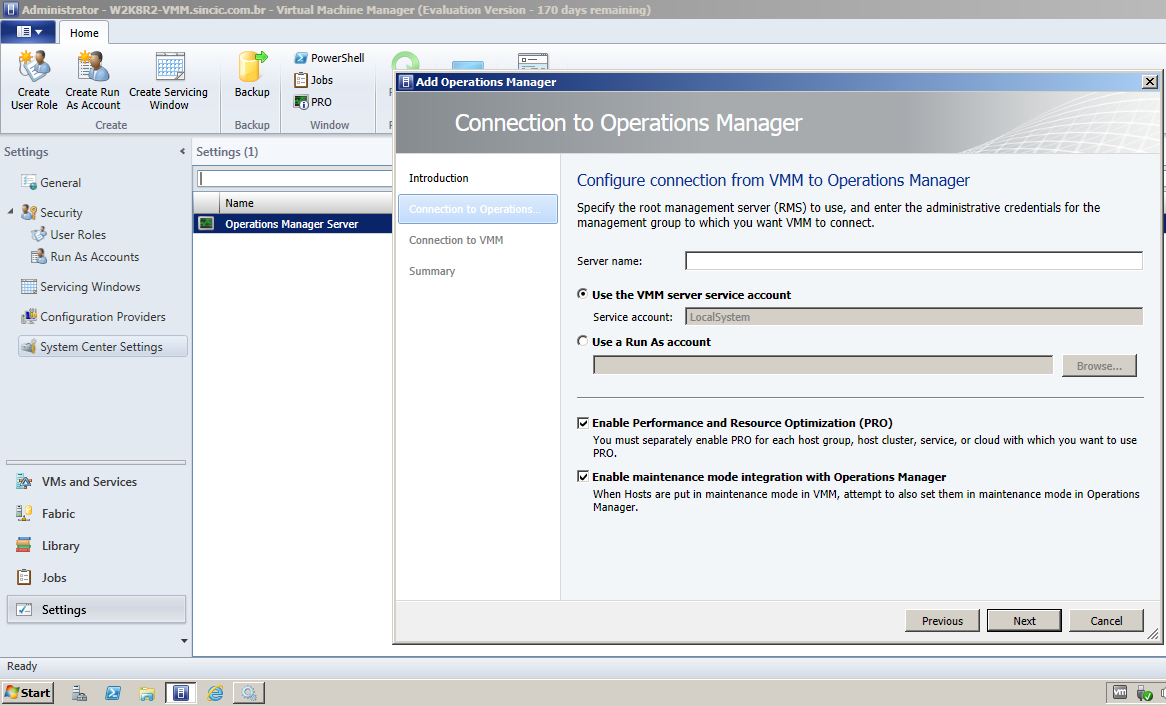Open Windows Explorer from taskbar
Screen dimensions: 1166x706
pyautogui.click(x=147, y=693)
